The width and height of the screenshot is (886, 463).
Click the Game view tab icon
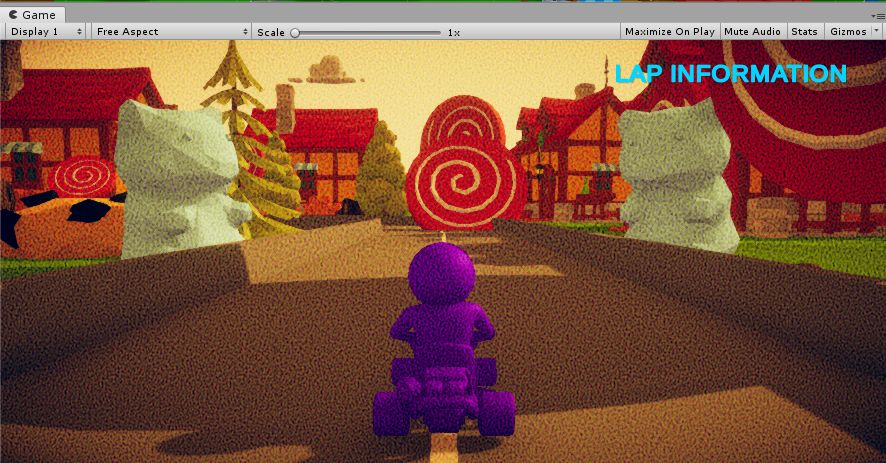coord(13,15)
